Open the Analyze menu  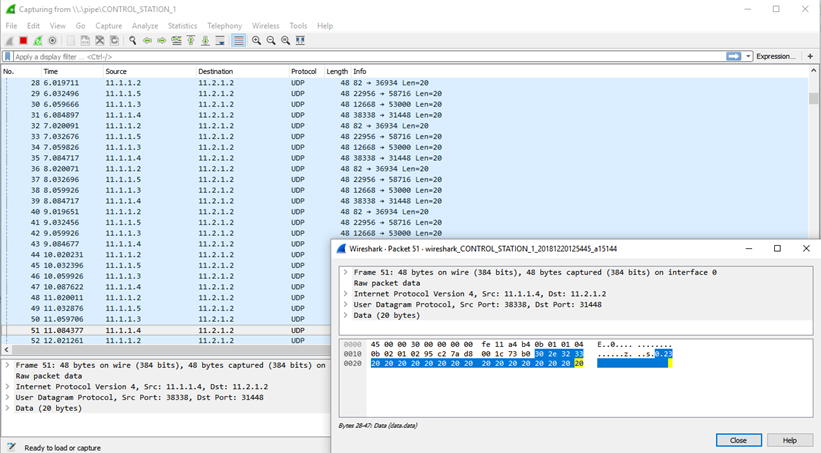145,26
